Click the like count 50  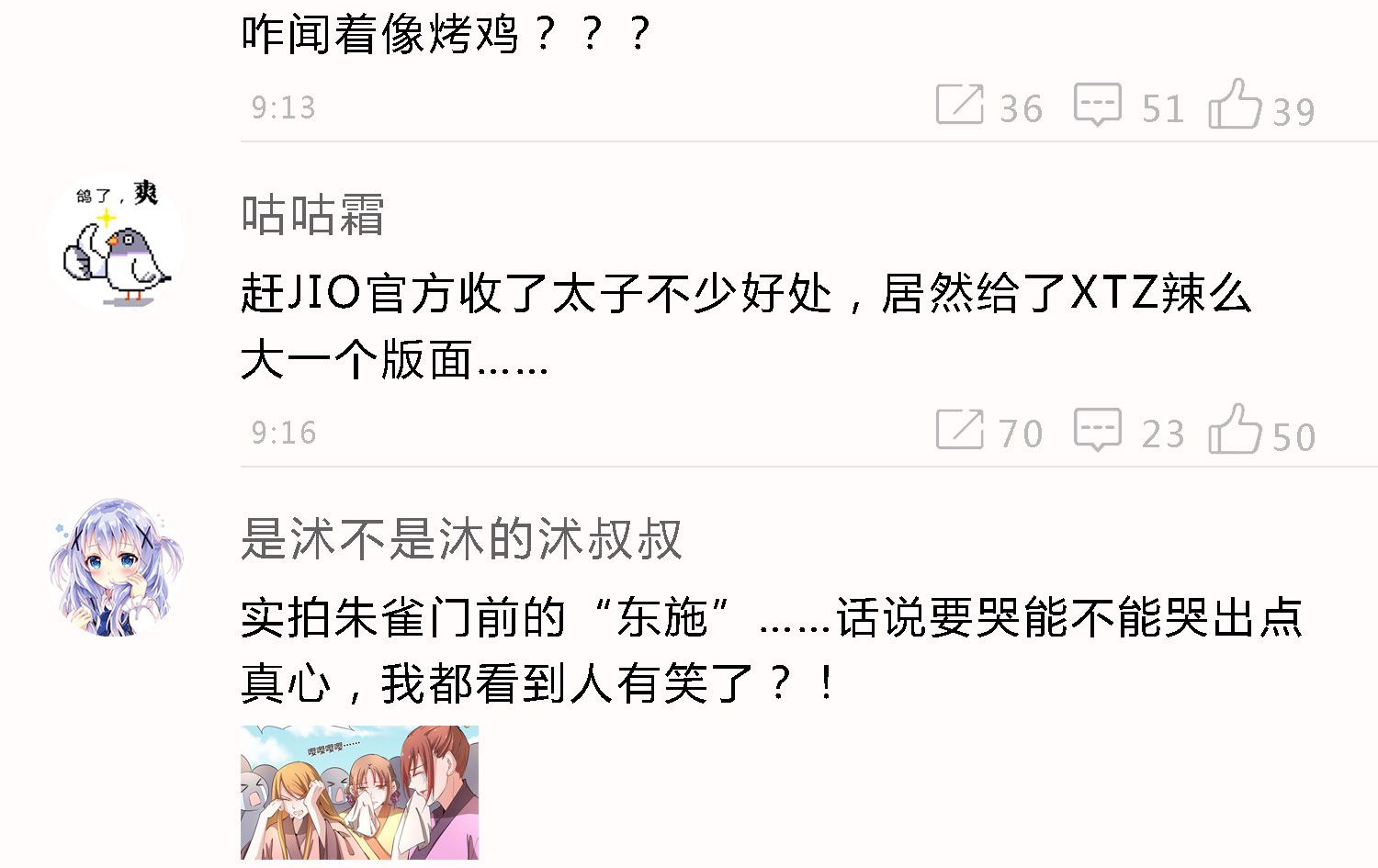pos(1293,437)
